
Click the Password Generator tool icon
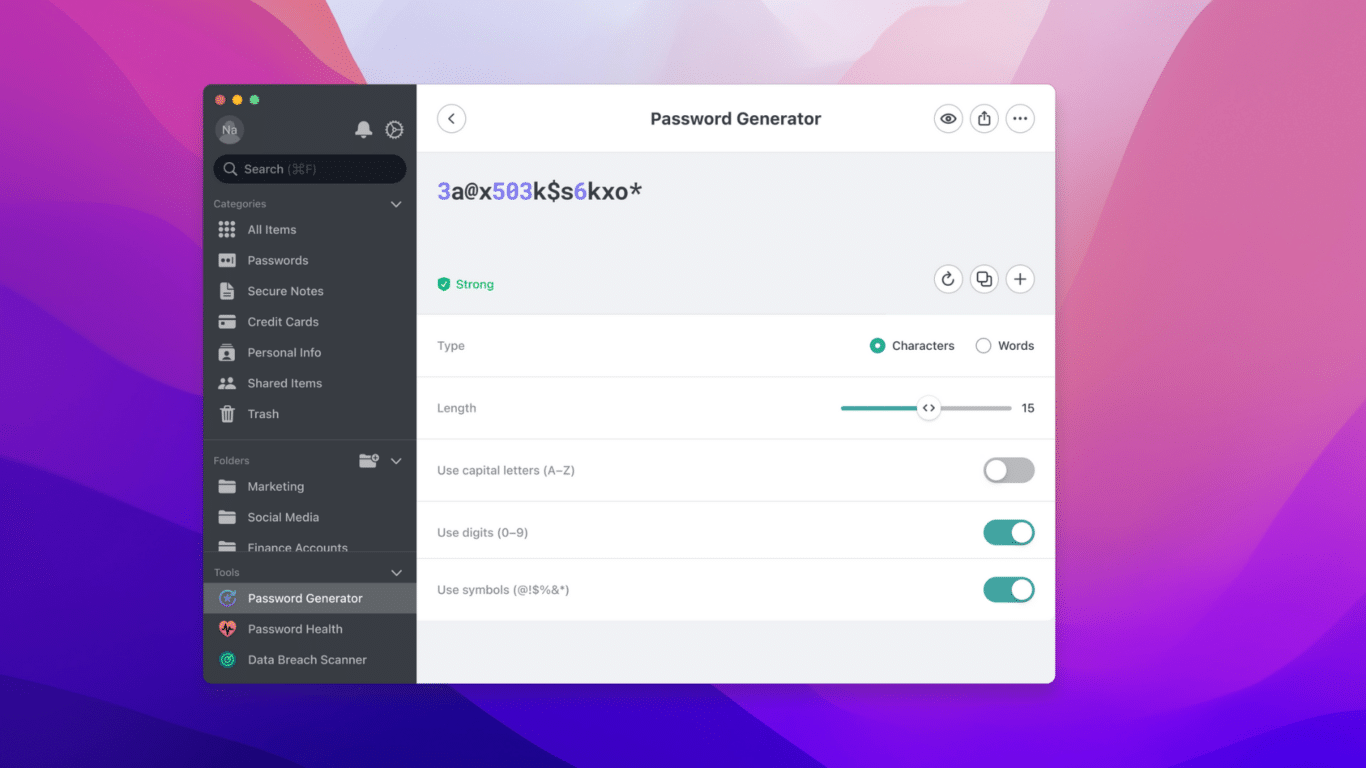coord(227,599)
